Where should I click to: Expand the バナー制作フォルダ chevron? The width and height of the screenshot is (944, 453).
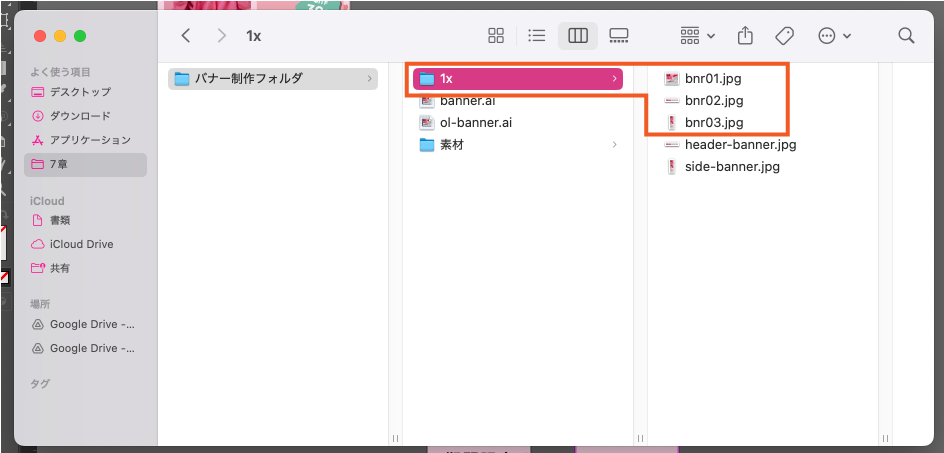click(369, 78)
